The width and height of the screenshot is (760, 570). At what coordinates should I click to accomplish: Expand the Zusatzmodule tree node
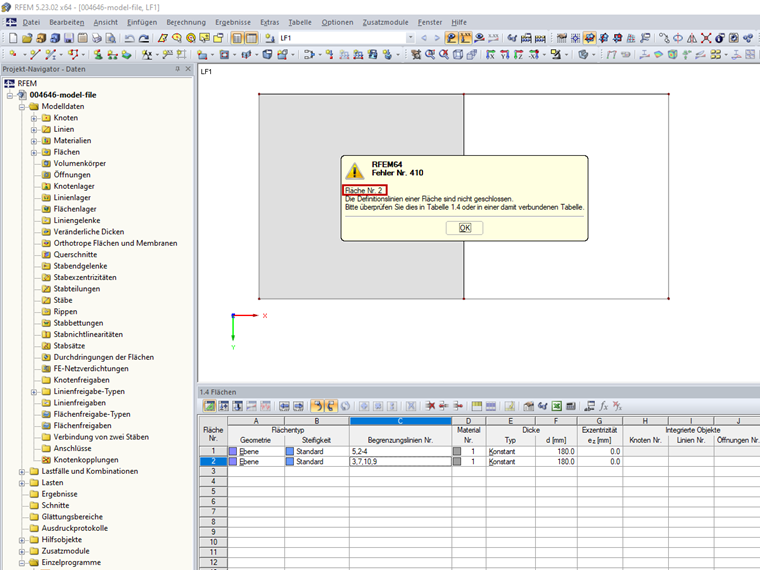22,551
